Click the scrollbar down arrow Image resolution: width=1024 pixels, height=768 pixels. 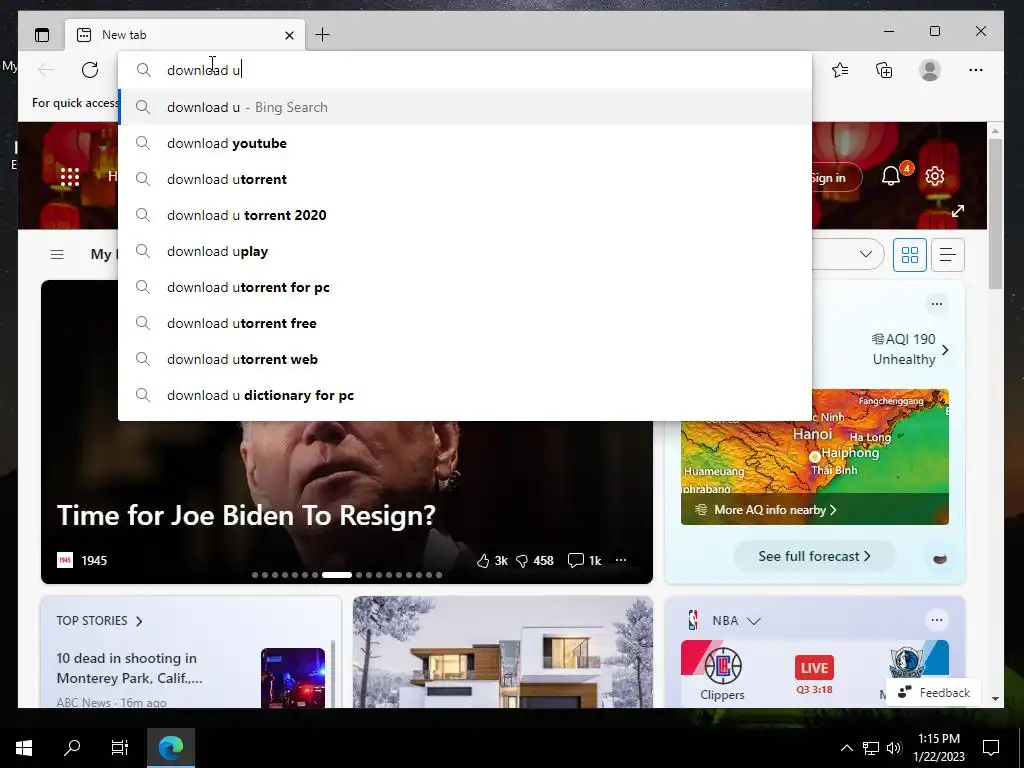995,699
